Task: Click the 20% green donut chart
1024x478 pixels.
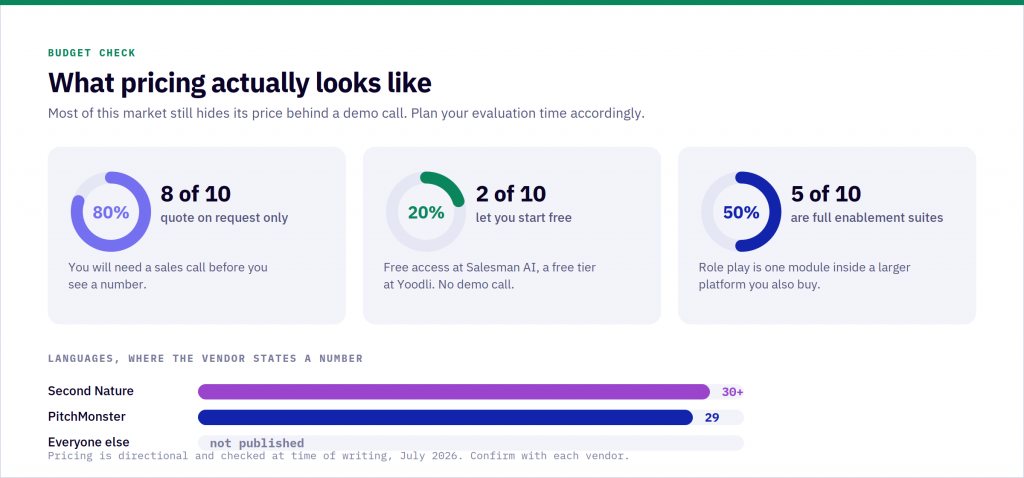Action: coord(426,212)
